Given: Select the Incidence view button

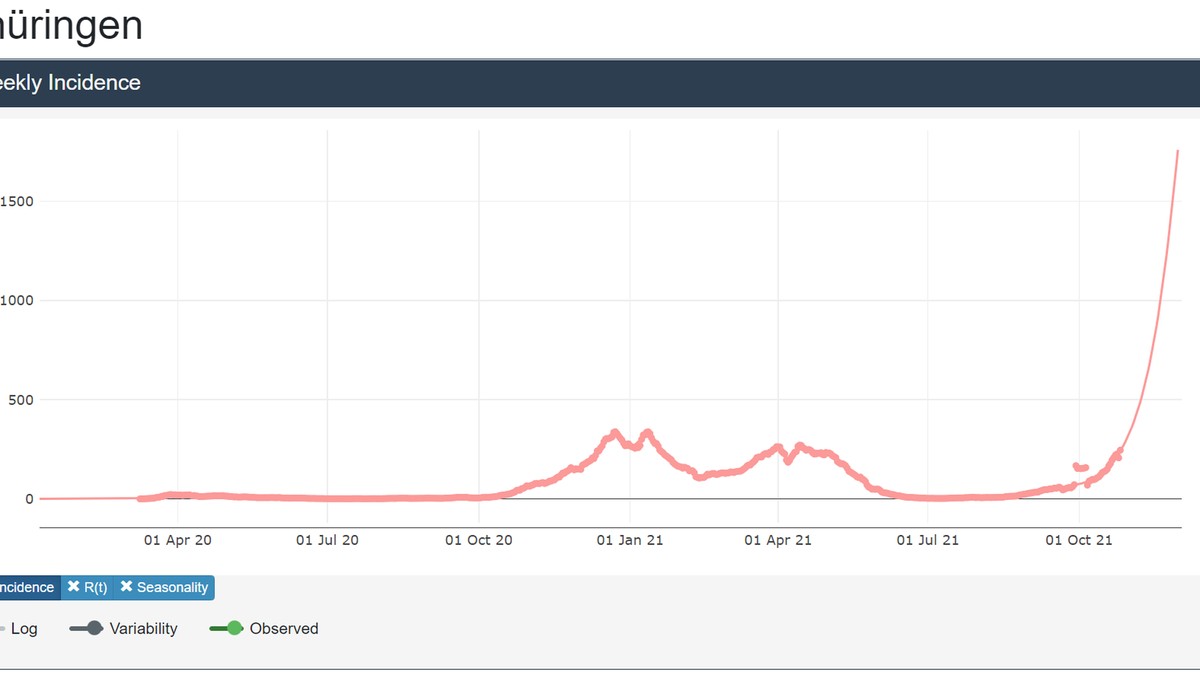Looking at the screenshot, I should [x=27, y=587].
